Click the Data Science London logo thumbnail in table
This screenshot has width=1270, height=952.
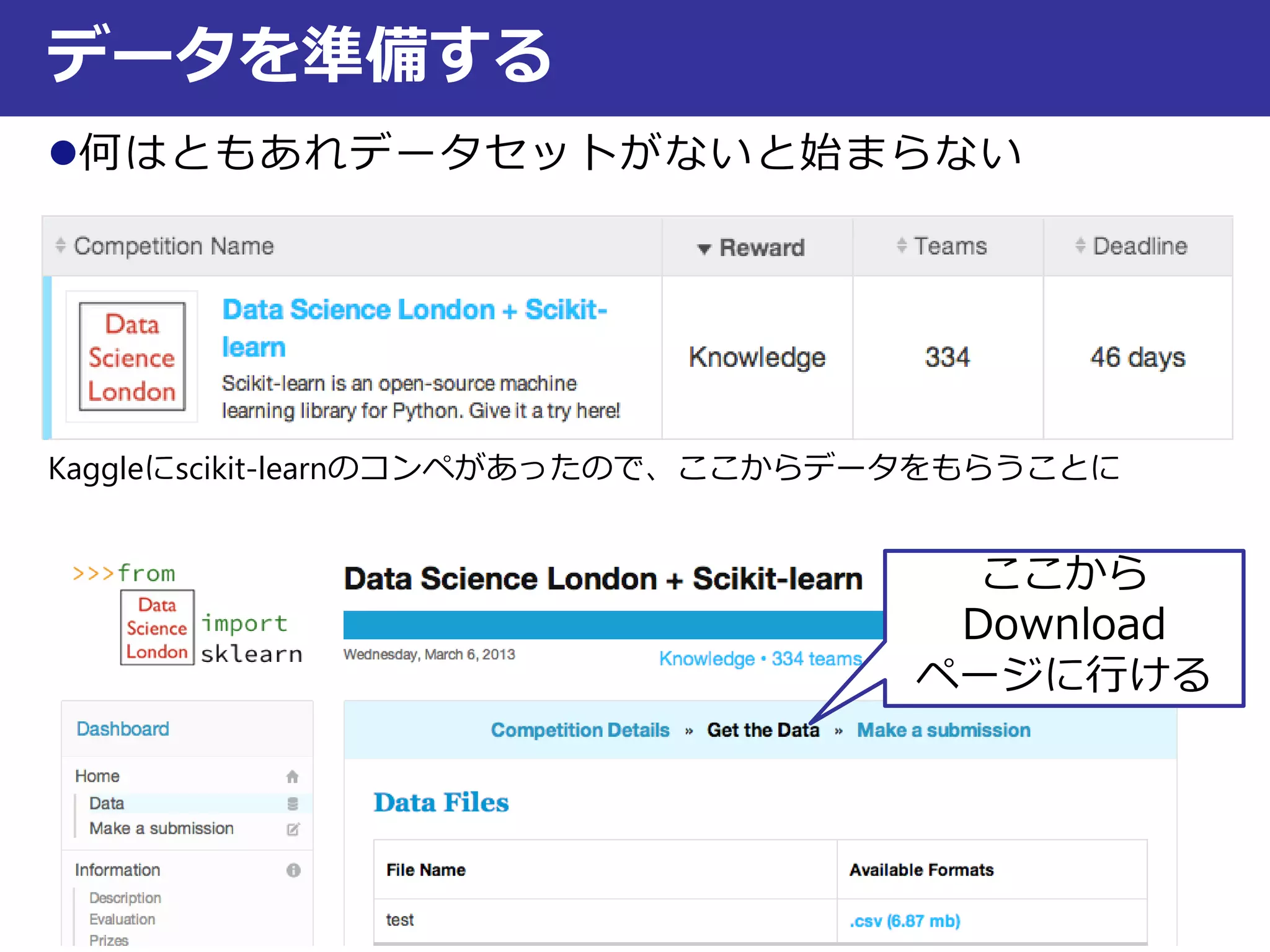(132, 357)
